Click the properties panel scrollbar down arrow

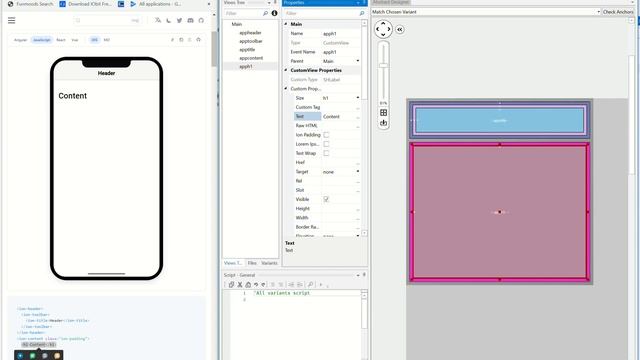click(364, 233)
